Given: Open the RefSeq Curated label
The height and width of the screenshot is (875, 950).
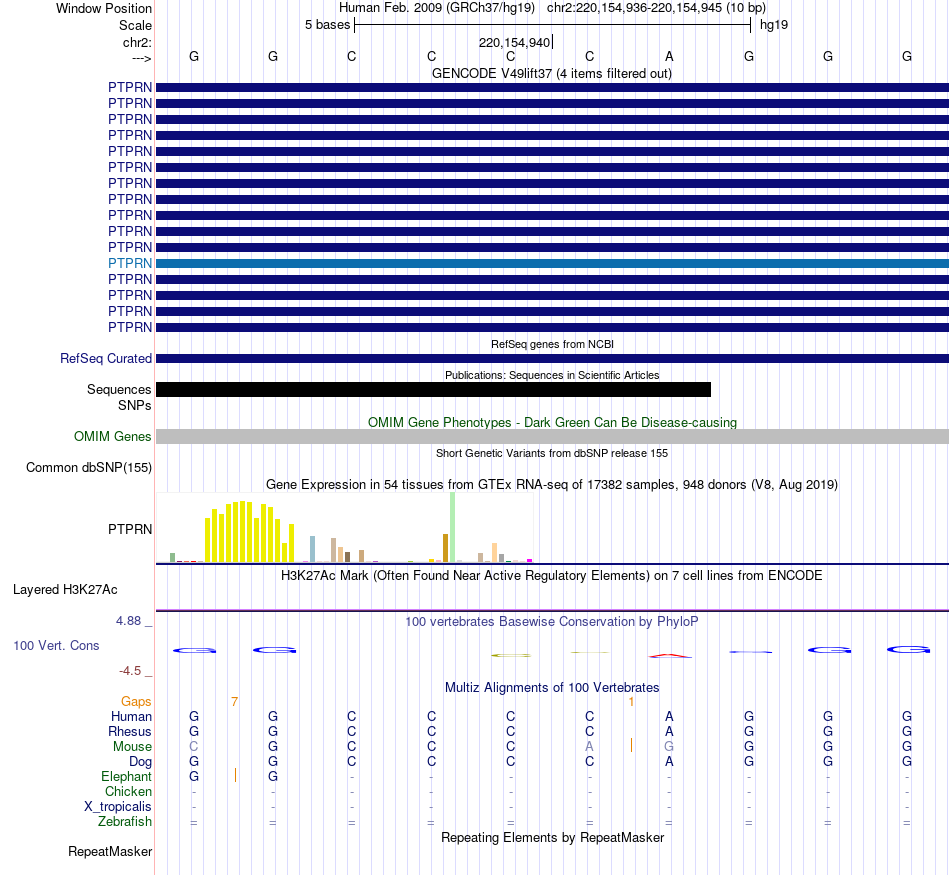Looking at the screenshot, I should click(x=106, y=359).
